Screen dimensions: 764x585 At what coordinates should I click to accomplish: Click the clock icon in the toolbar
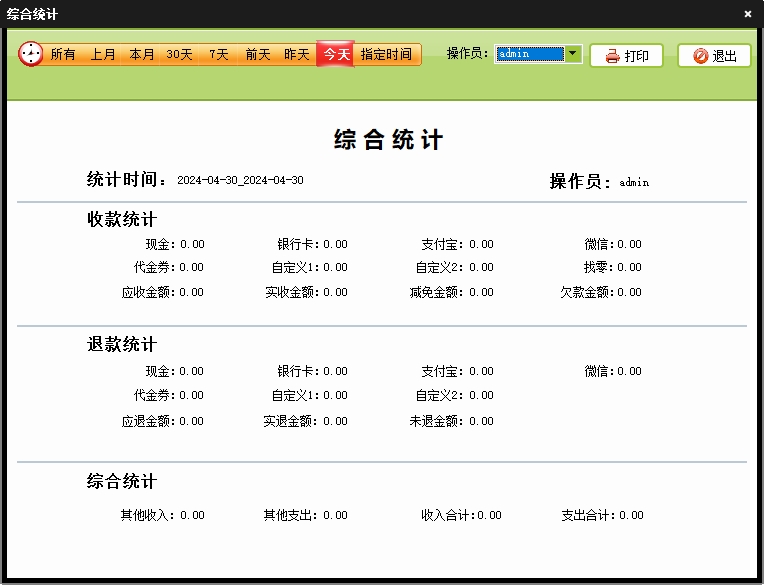click(x=31, y=55)
